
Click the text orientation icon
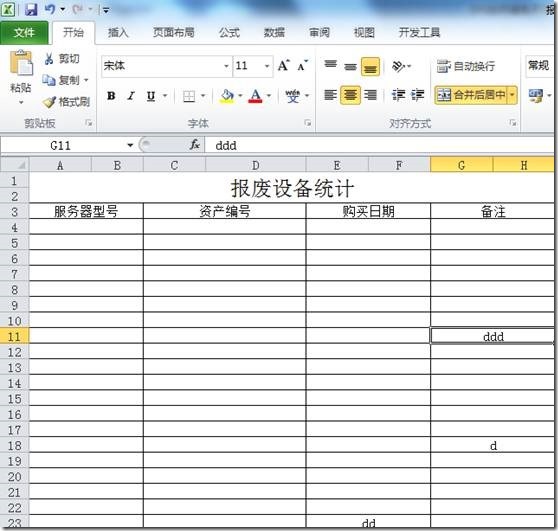398,66
